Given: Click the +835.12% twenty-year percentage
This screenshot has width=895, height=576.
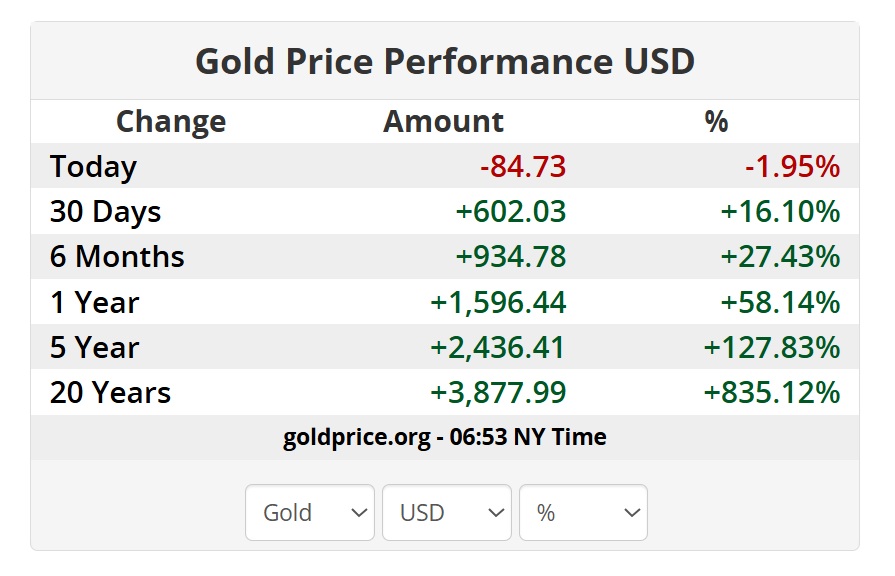Looking at the screenshot, I should coord(772,392).
